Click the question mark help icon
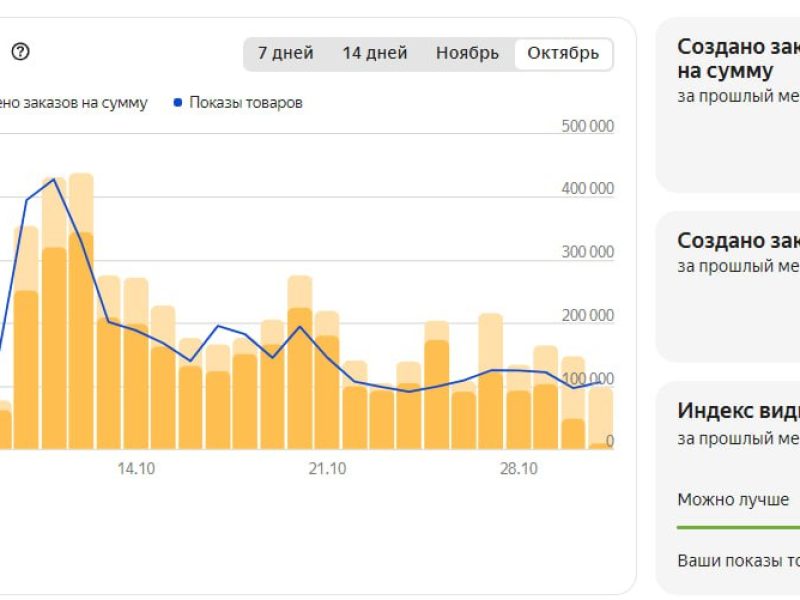 [20, 52]
